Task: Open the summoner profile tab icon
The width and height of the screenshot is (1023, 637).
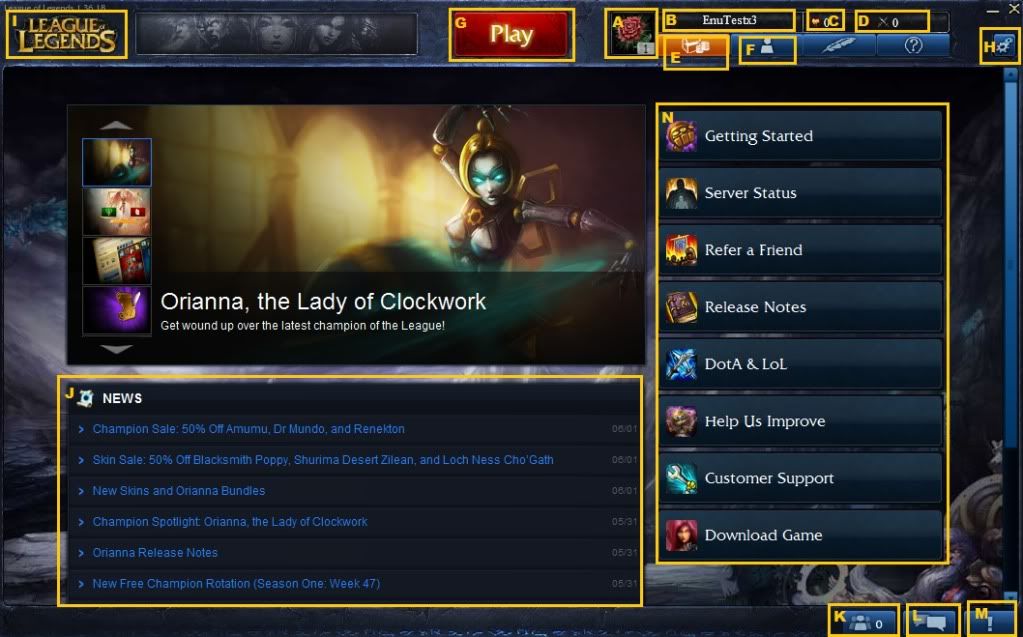Action: click(x=767, y=47)
